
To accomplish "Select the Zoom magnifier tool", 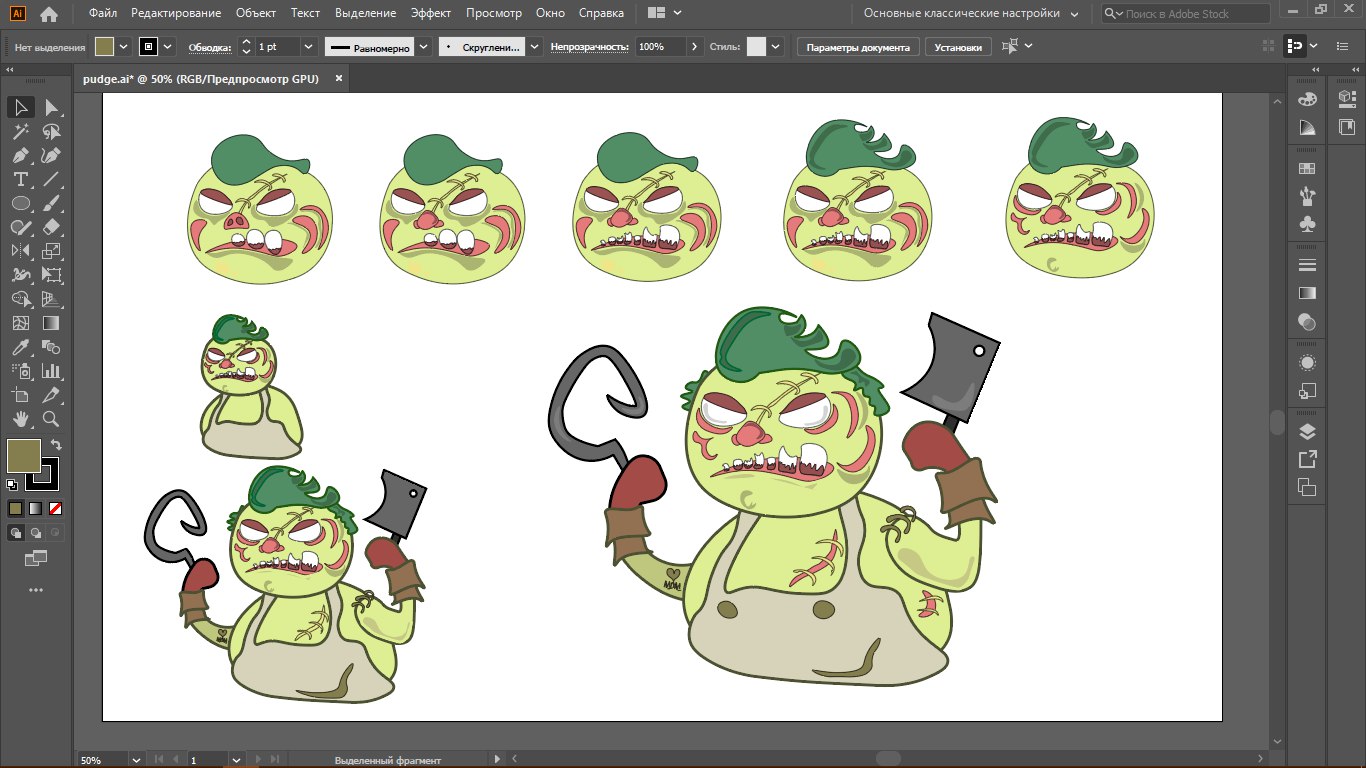I will pos(51,419).
